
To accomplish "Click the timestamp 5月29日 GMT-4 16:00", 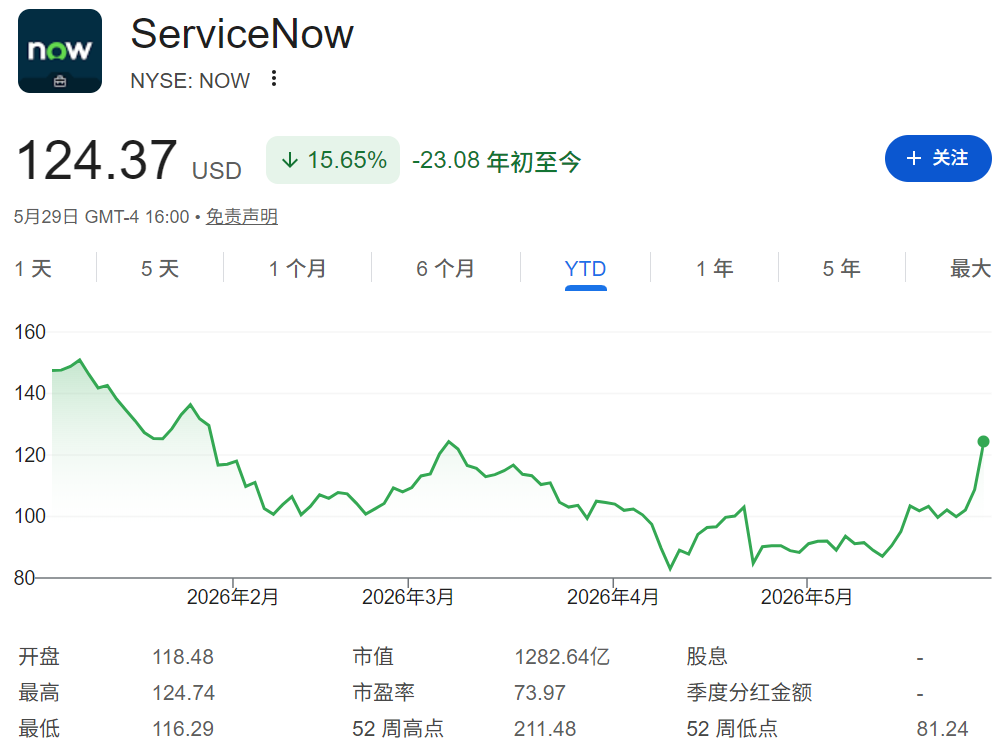I will pos(102,217).
